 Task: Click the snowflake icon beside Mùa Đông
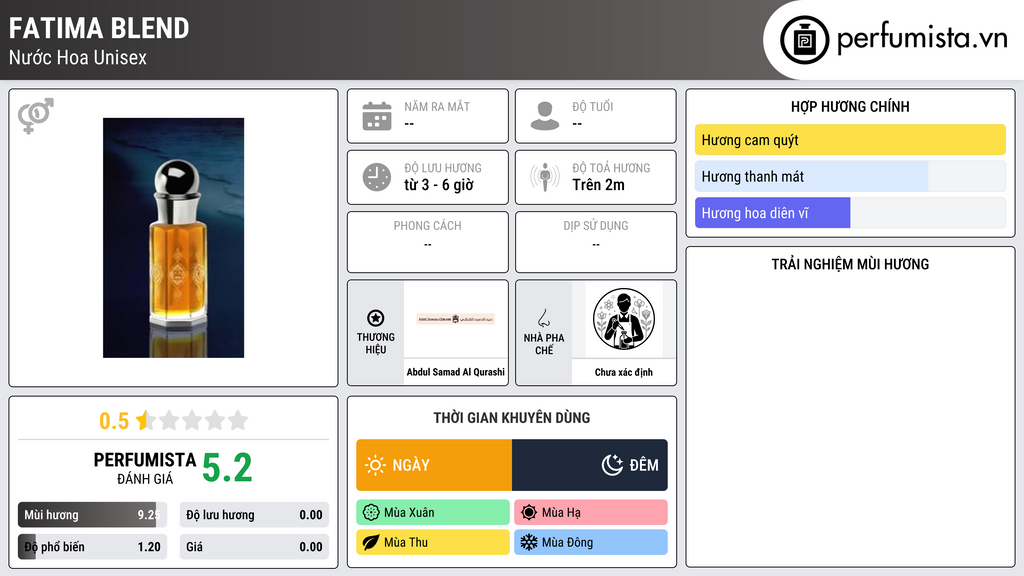(x=529, y=543)
